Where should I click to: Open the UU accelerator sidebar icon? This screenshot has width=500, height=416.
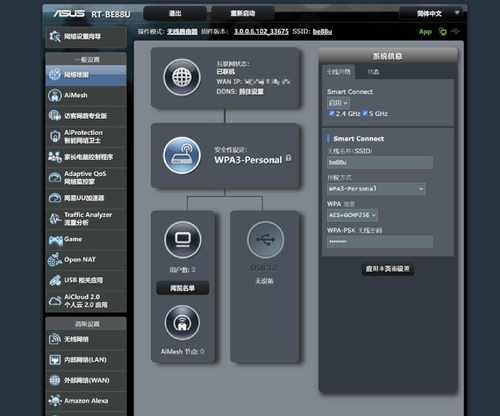tap(55, 198)
